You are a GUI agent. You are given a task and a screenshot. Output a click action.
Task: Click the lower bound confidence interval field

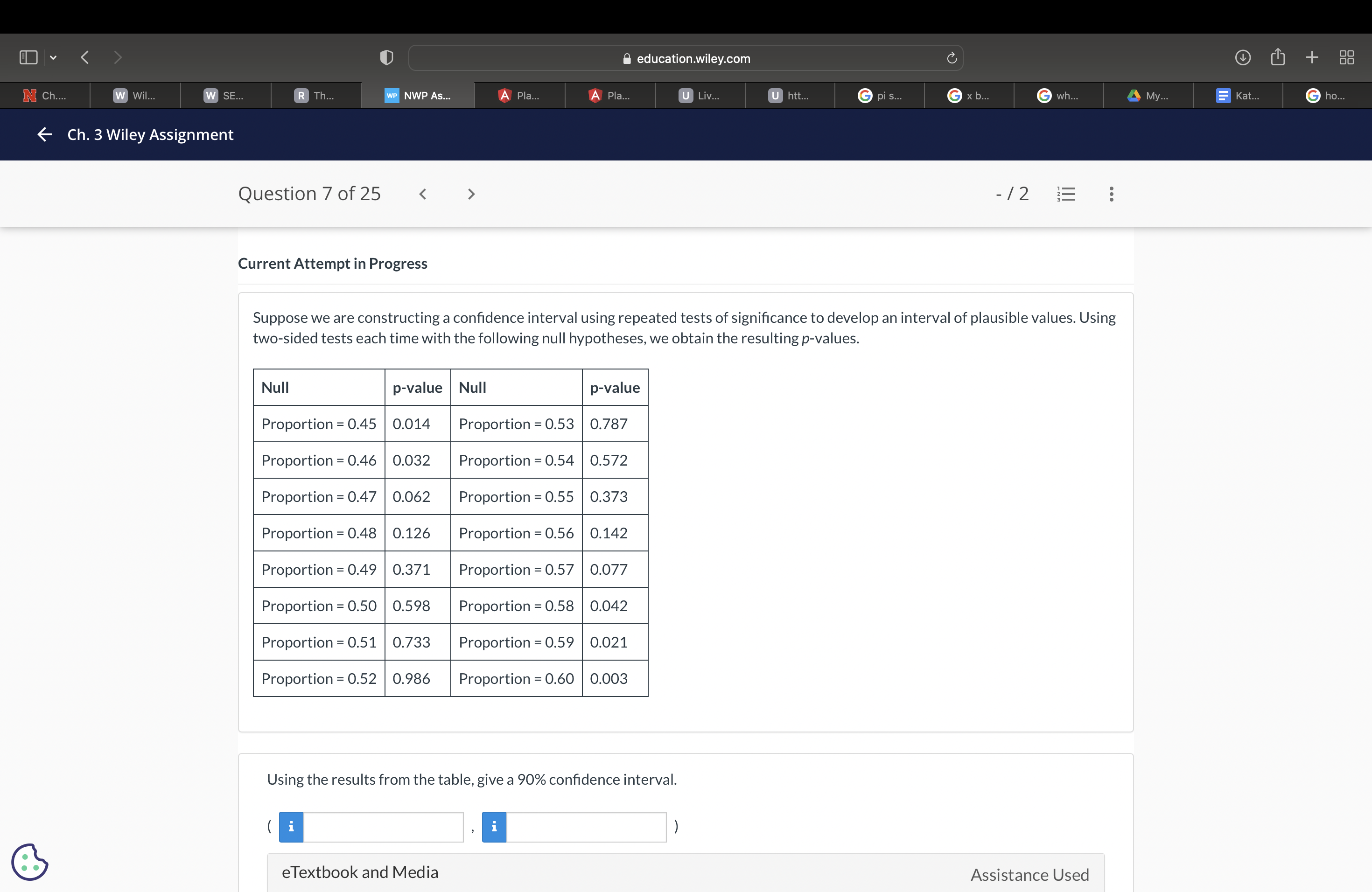tap(383, 827)
